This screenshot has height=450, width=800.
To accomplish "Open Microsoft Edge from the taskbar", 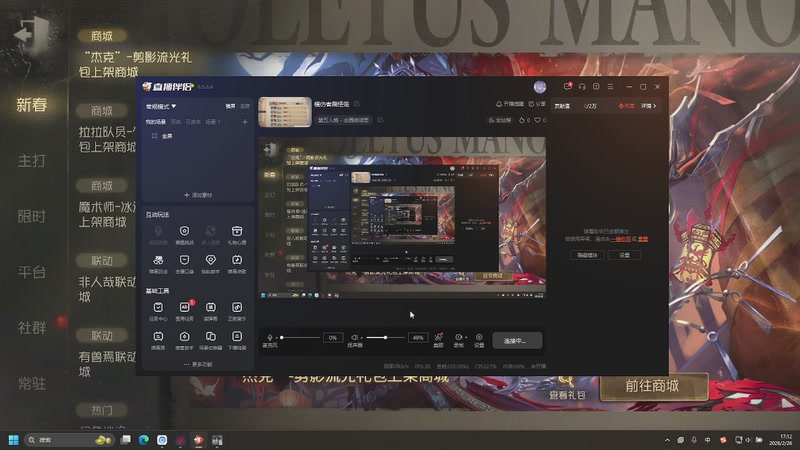I will click(x=144, y=440).
